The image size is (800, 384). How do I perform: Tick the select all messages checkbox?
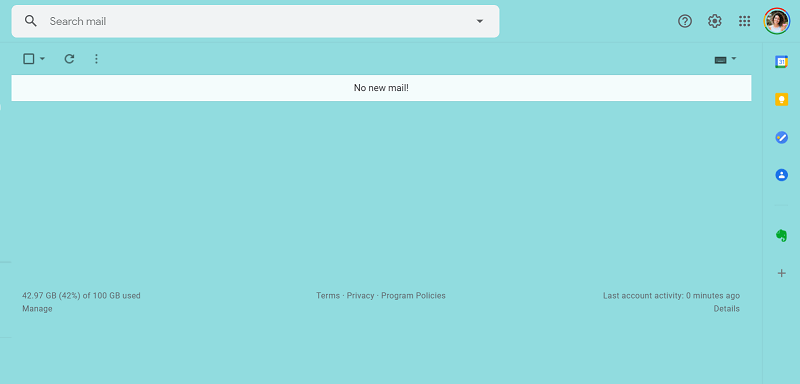tap(29, 59)
